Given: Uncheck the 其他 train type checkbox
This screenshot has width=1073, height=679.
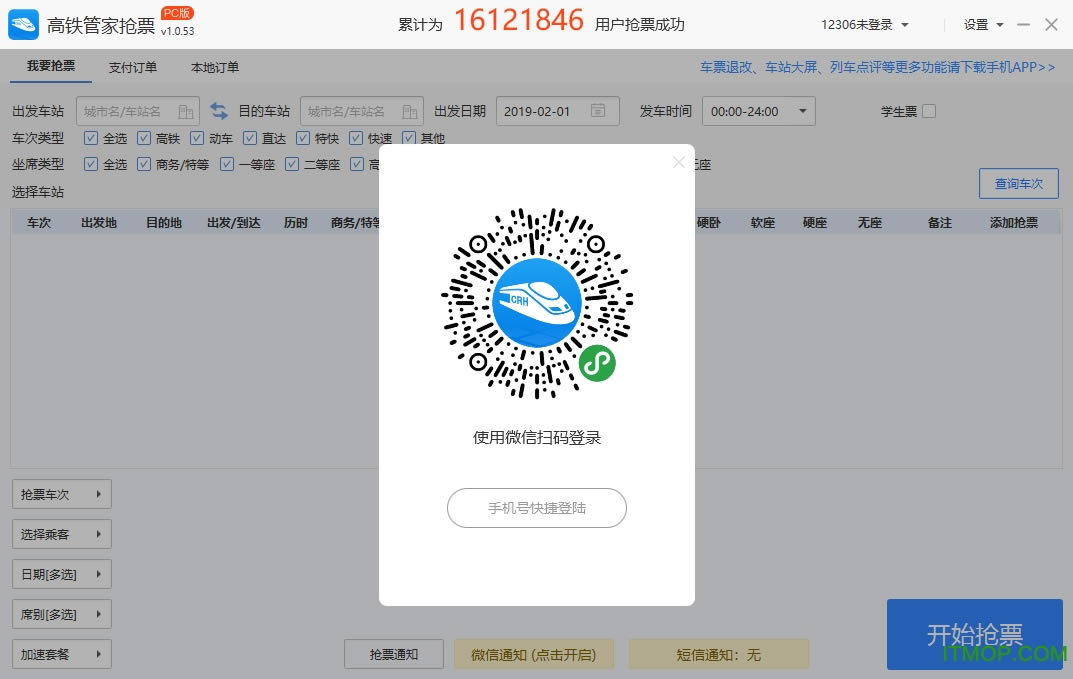Looking at the screenshot, I should [x=409, y=138].
